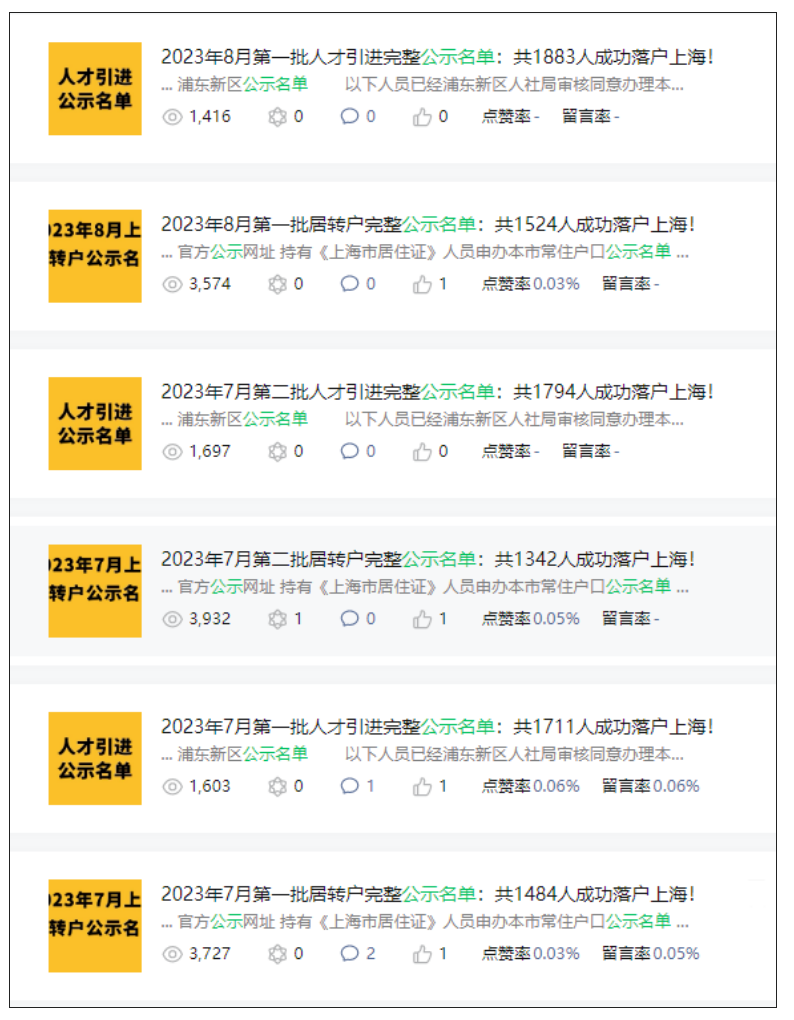Open the thumbnail of the 1883人 article
Viewport: 794px width, 1020px height.
click(95, 88)
